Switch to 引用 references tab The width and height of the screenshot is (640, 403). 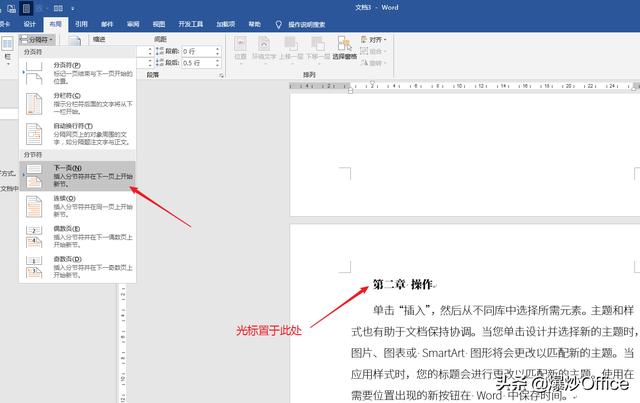click(x=81, y=22)
